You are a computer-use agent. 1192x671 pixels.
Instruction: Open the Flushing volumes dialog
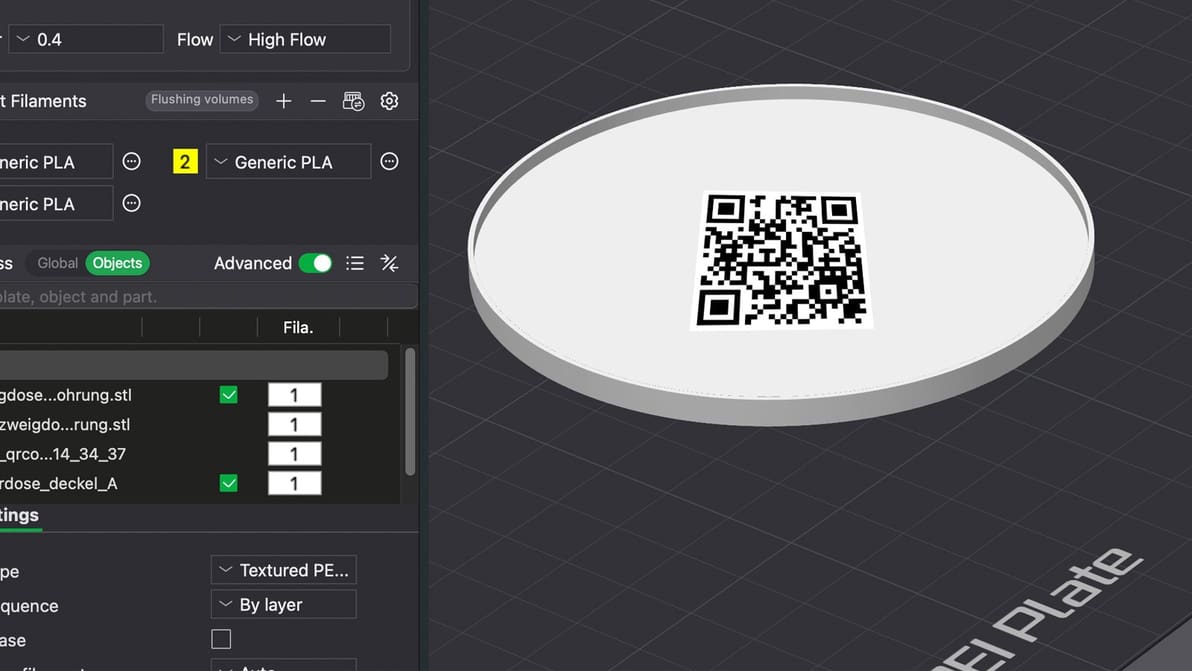(x=201, y=99)
